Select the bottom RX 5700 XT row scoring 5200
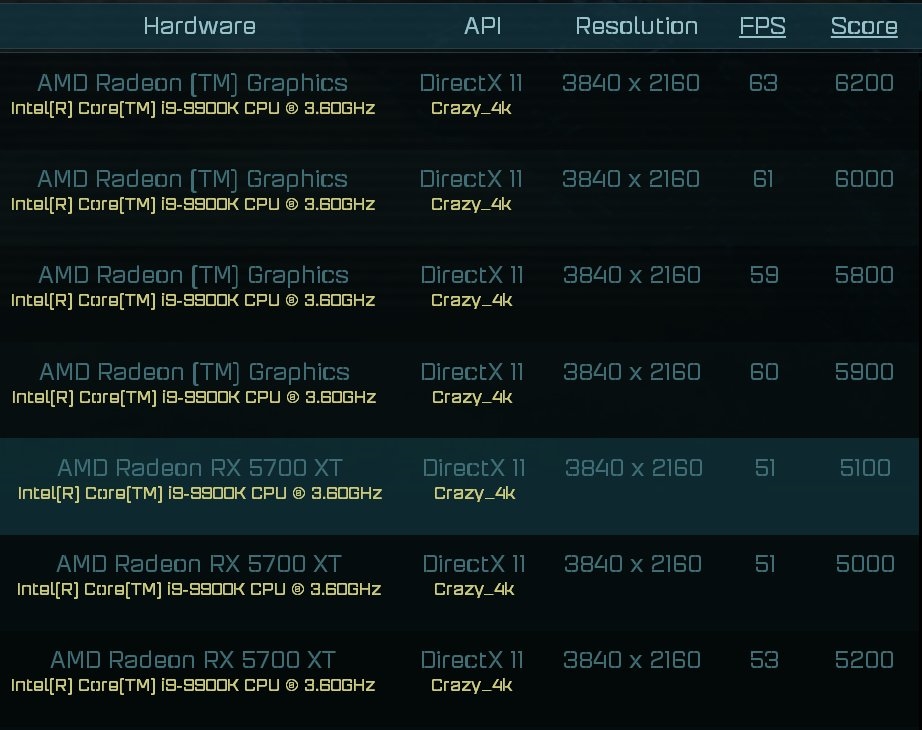922x730 pixels. 460,671
